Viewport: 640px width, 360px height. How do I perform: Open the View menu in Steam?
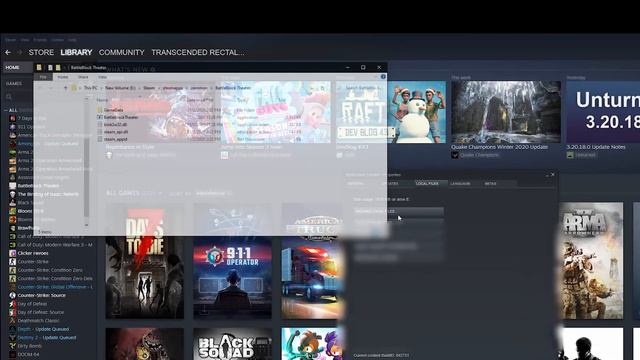[25, 40]
